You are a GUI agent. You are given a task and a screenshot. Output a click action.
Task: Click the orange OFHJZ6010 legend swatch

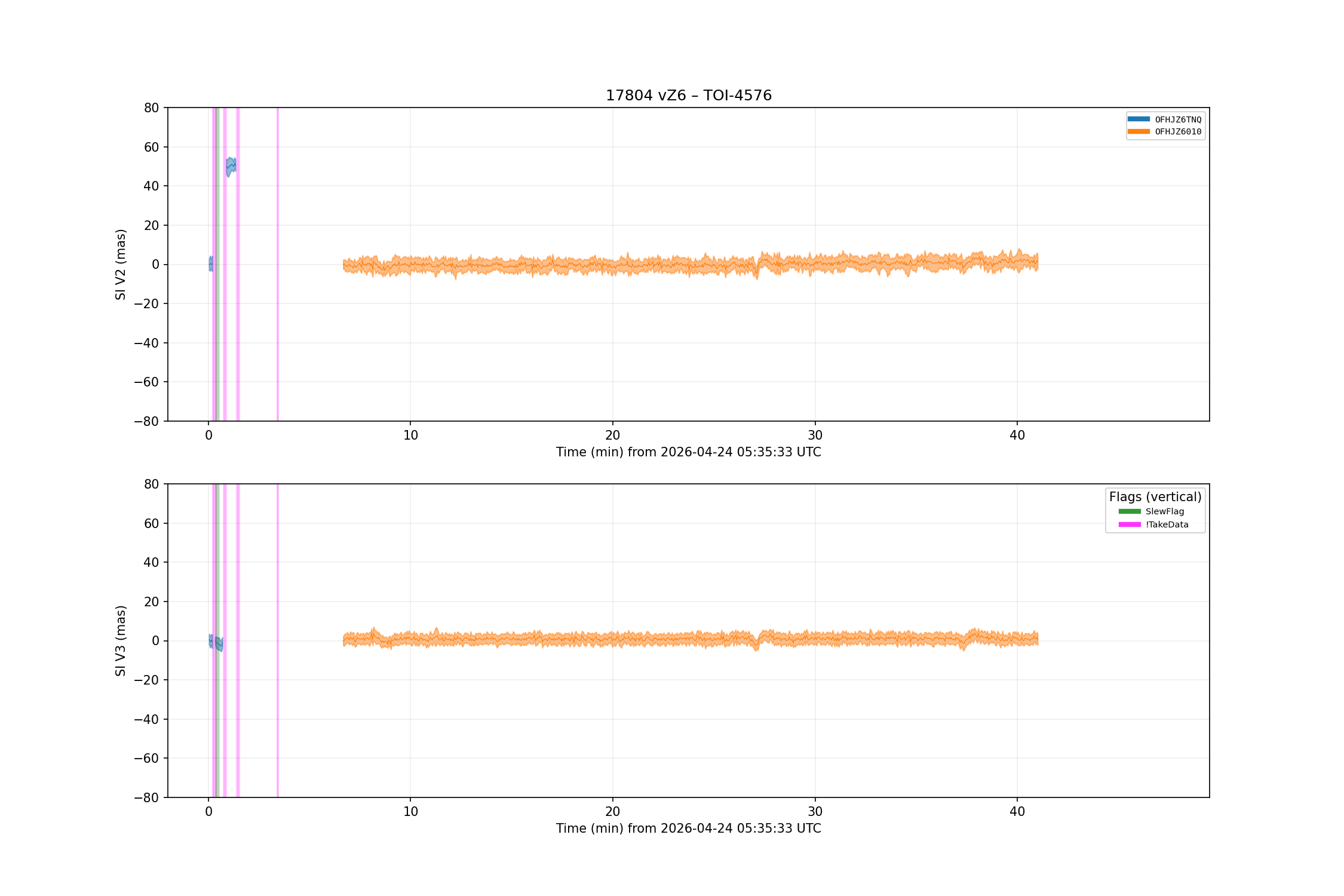coord(1139,131)
